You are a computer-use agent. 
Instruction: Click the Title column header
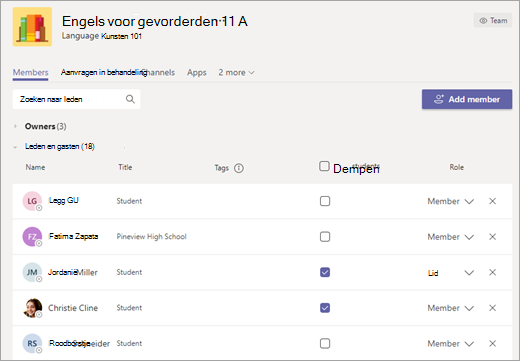pyautogui.click(x=125, y=167)
